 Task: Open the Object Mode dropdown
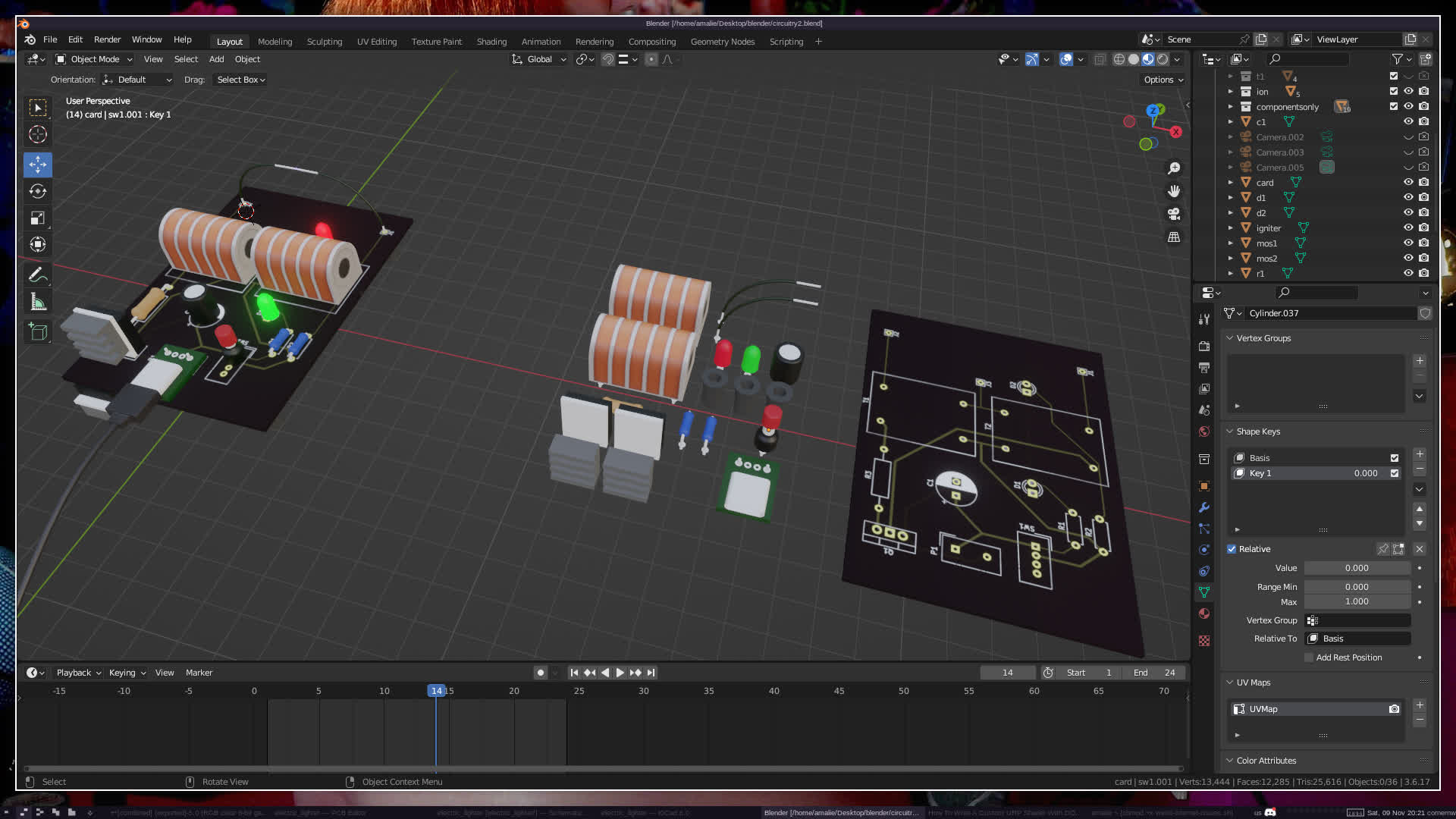click(94, 59)
